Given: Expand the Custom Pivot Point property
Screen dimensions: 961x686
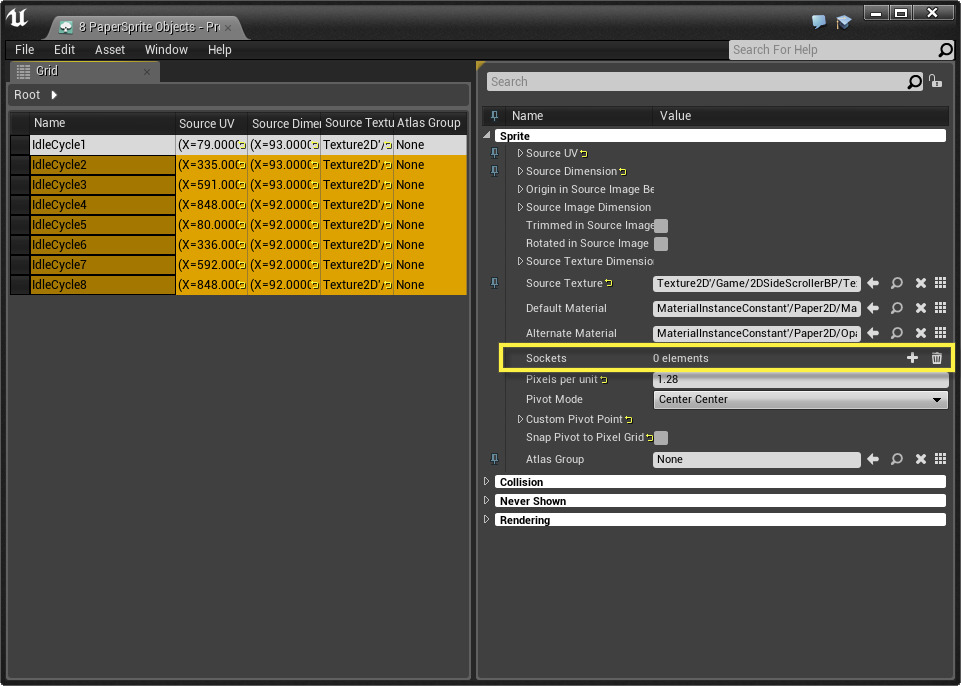Looking at the screenshot, I should 520,419.
